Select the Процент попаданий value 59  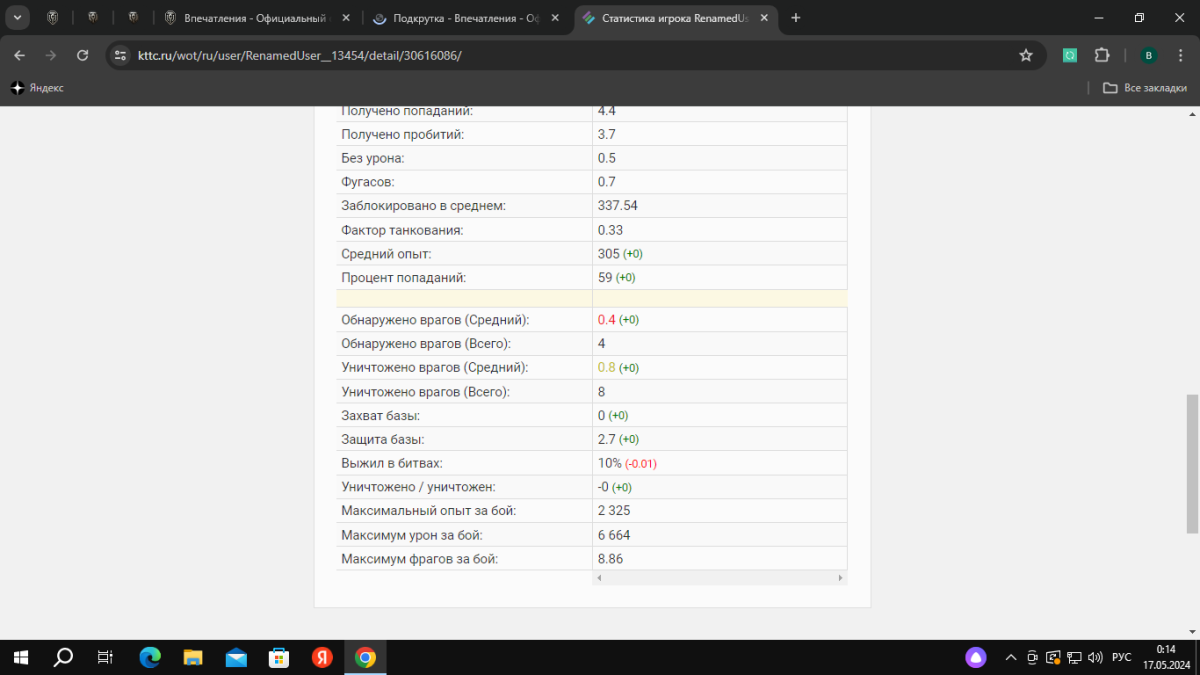[x=605, y=278]
